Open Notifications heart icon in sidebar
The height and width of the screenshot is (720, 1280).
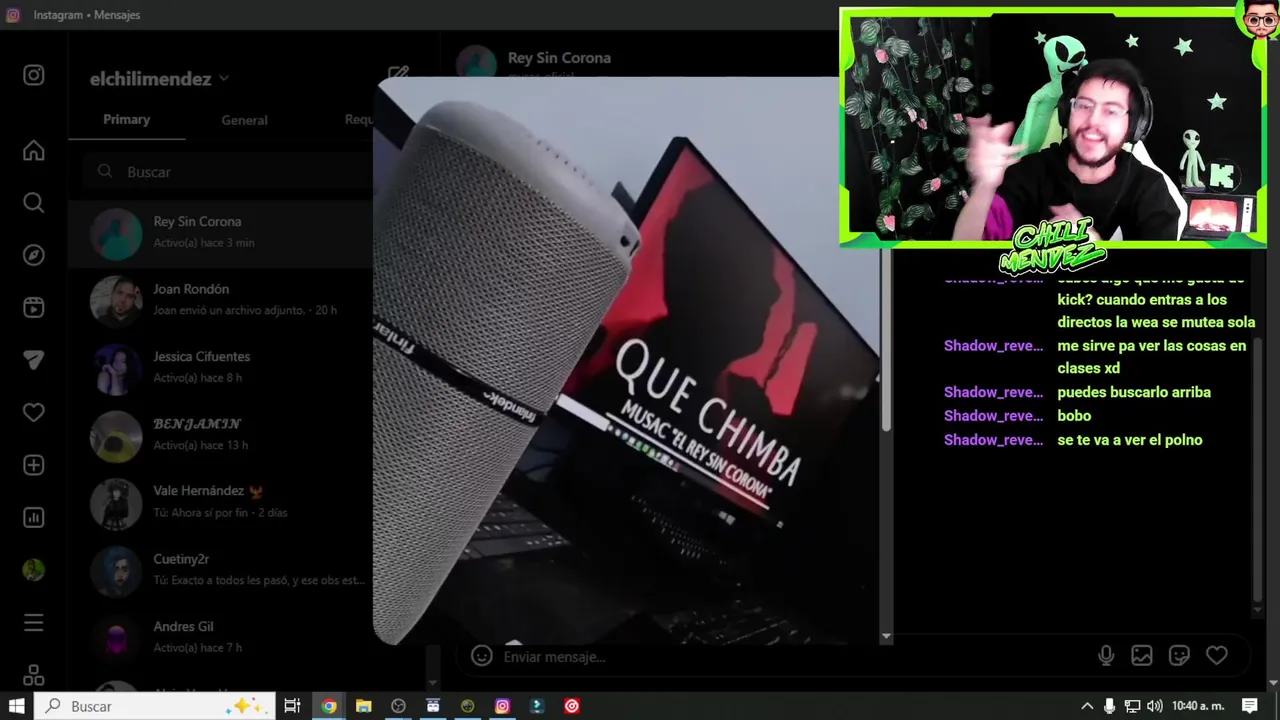33,412
